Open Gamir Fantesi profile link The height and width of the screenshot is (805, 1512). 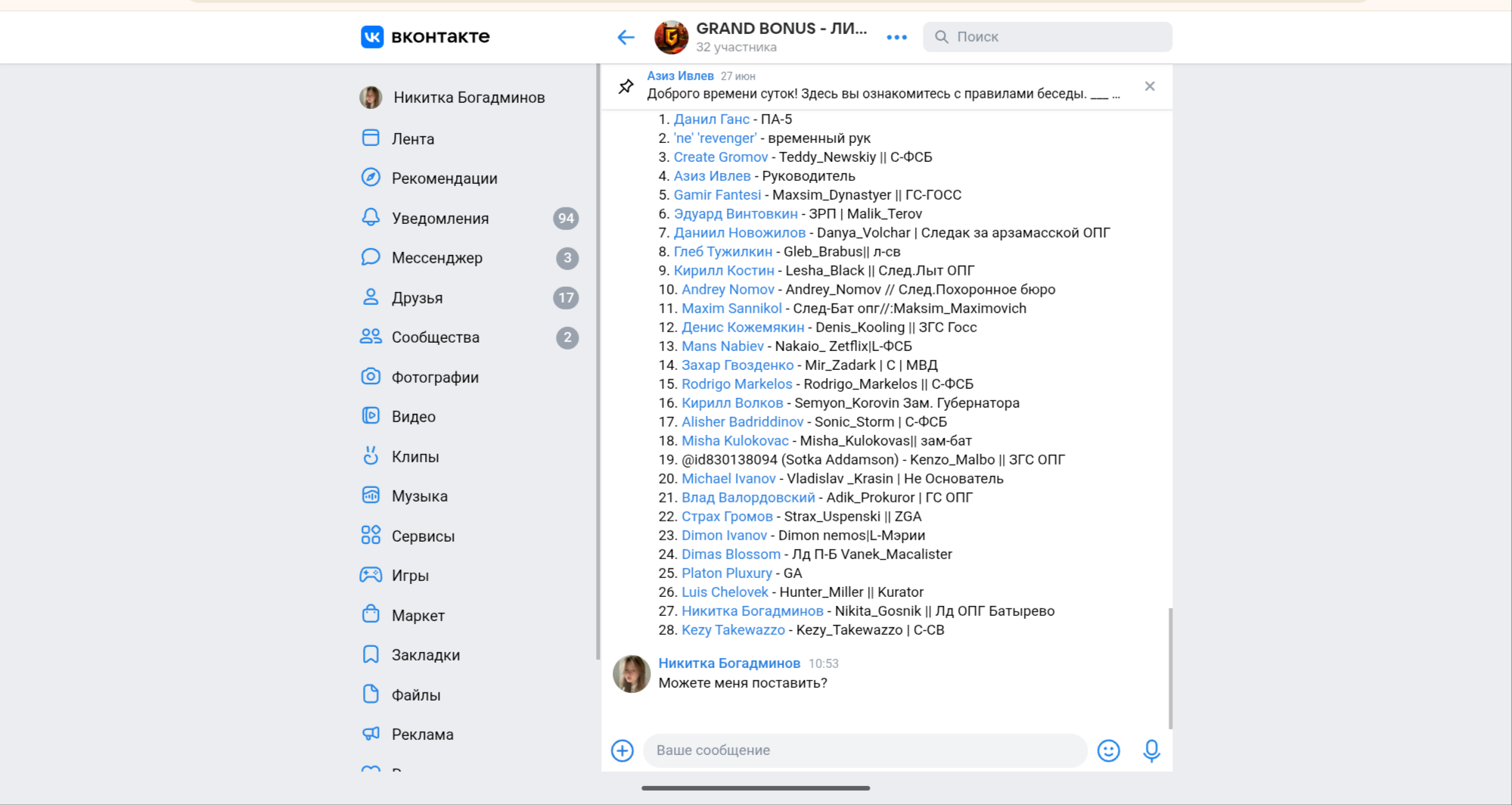pyautogui.click(x=718, y=194)
